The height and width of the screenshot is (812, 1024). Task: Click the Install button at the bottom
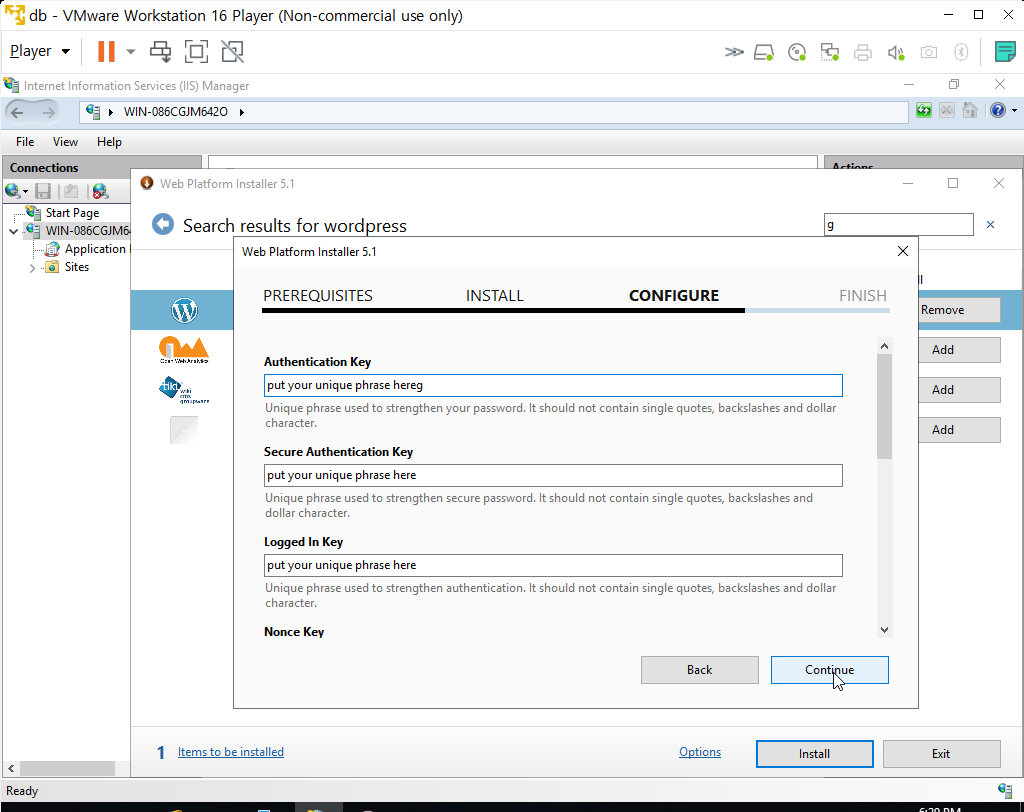tap(814, 754)
